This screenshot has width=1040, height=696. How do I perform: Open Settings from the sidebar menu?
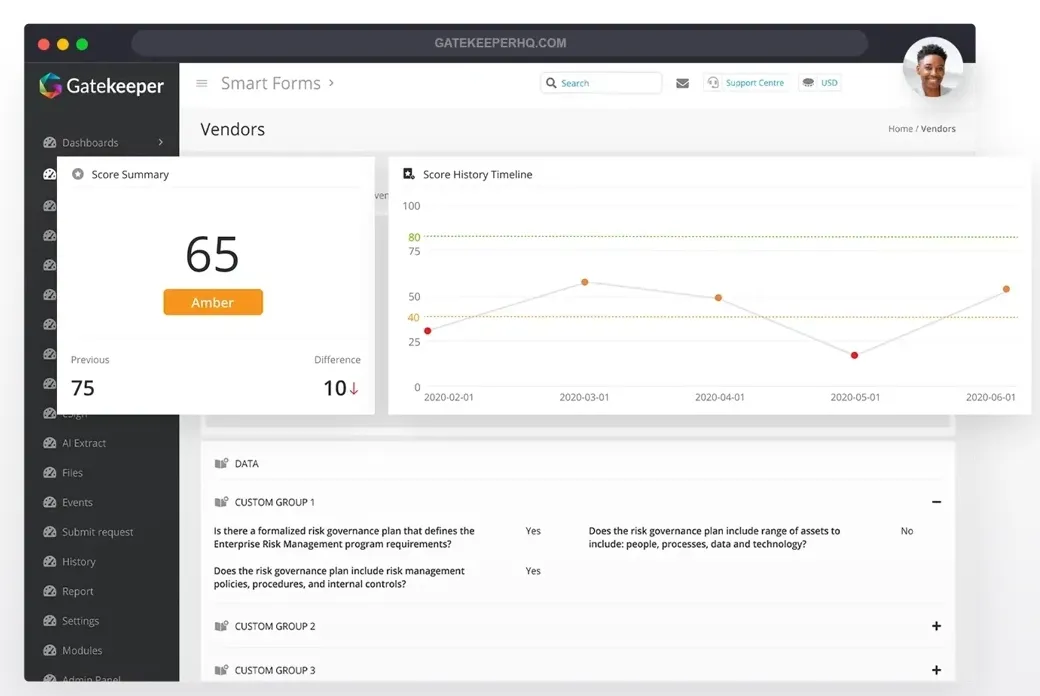click(80, 621)
